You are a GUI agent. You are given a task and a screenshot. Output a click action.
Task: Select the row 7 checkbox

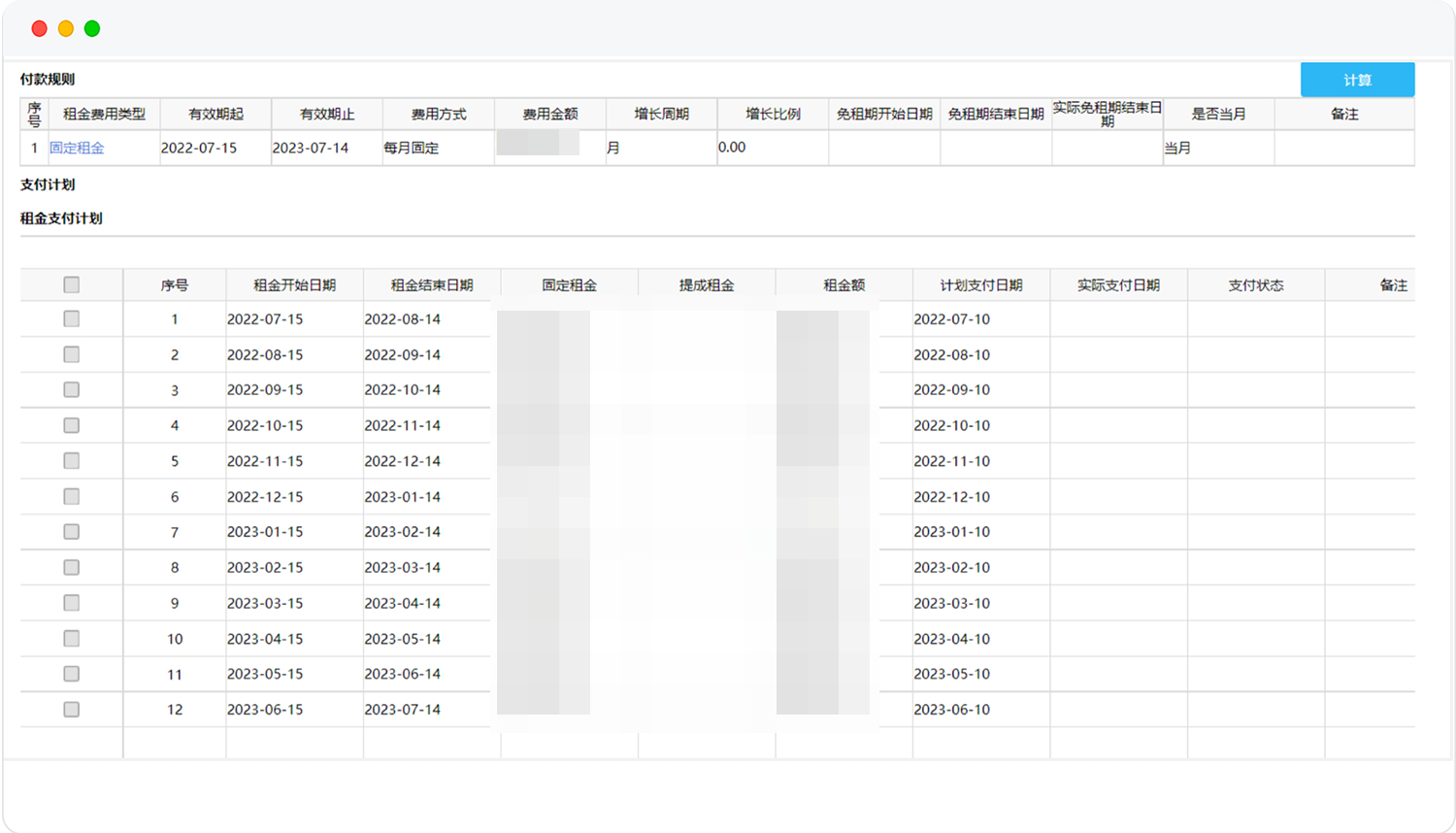71,531
